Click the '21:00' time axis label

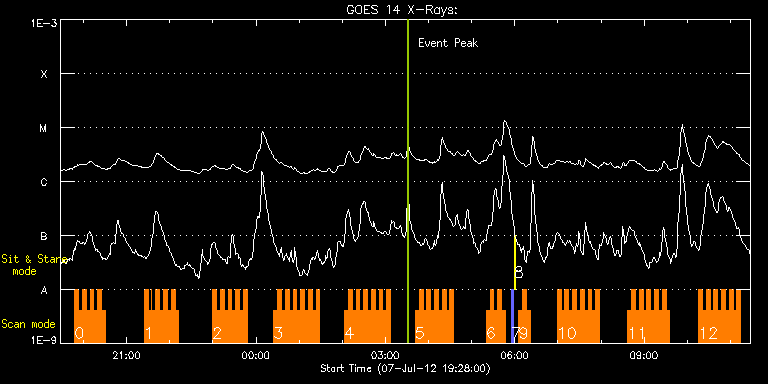coord(126,355)
